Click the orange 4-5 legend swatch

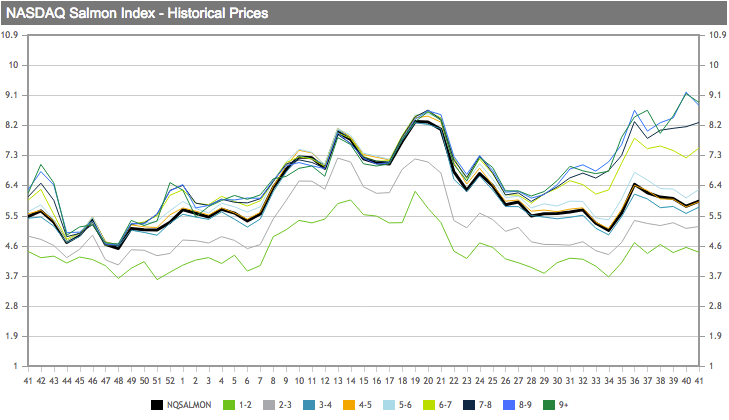coord(349,405)
